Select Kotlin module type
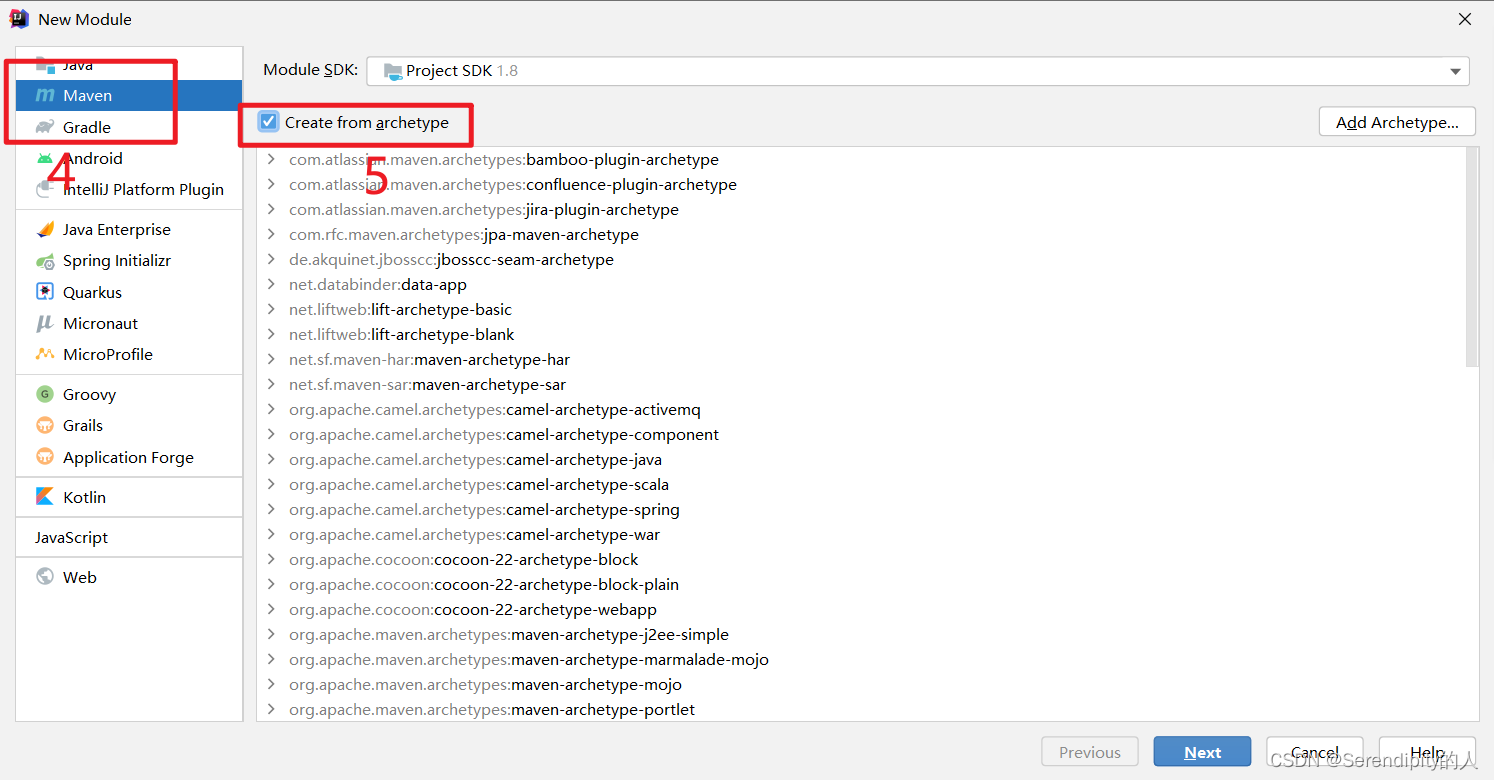This screenshot has width=1494, height=780. click(x=129, y=497)
